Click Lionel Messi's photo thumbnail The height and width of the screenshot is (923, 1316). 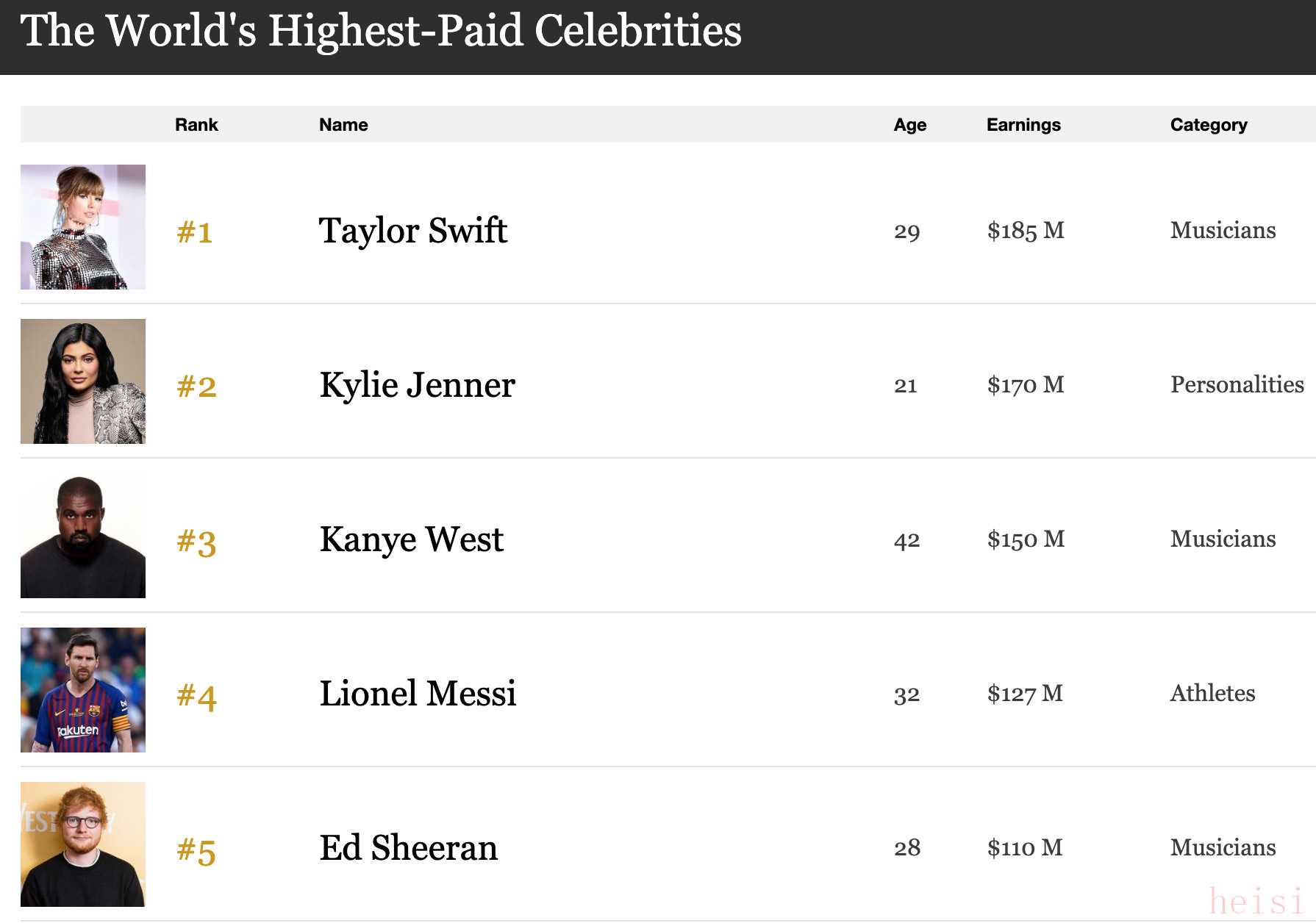point(83,690)
